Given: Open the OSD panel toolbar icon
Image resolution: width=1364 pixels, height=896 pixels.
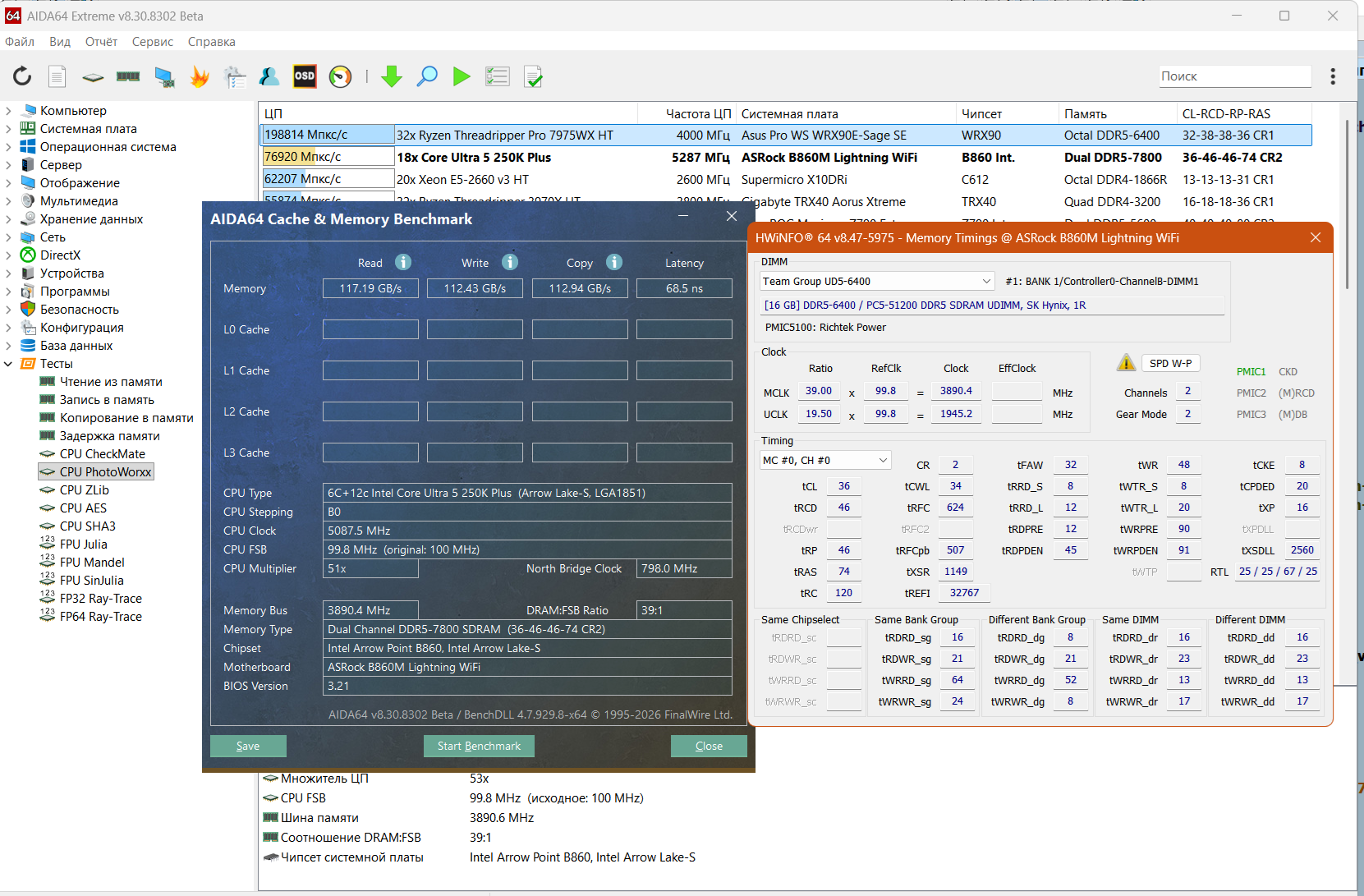Looking at the screenshot, I should [x=305, y=76].
